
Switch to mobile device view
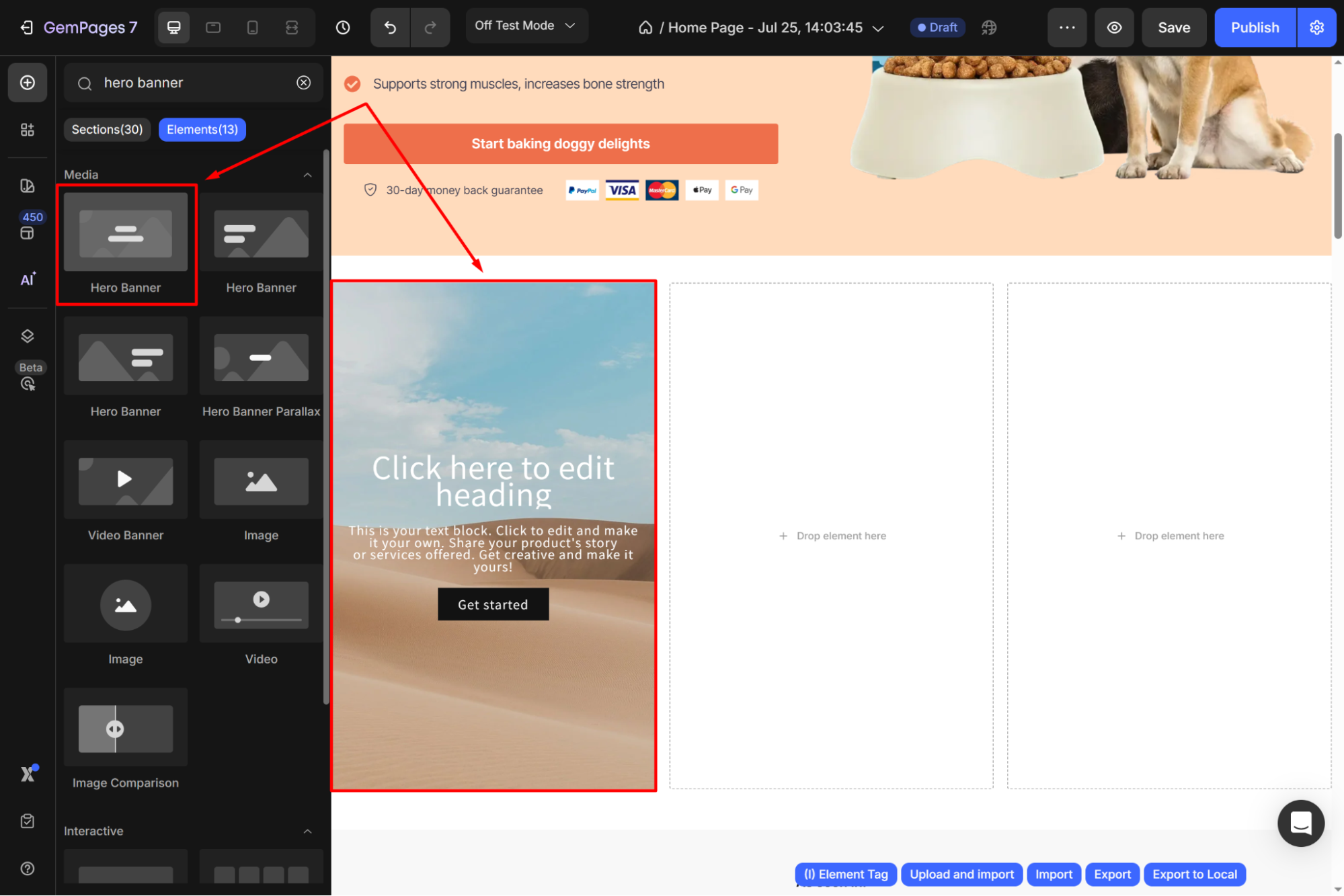click(x=252, y=28)
